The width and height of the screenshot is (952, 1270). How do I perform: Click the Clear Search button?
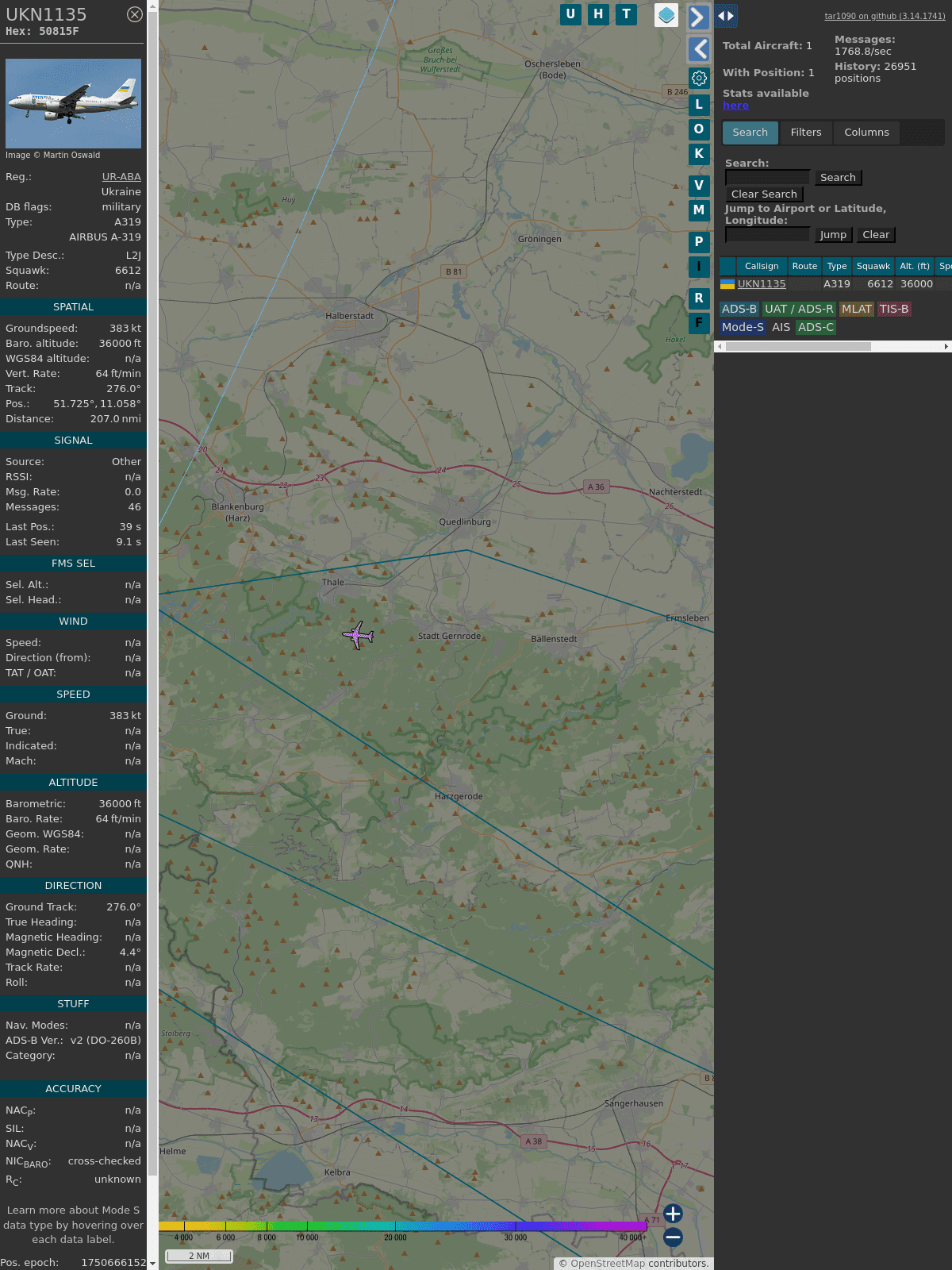[764, 194]
